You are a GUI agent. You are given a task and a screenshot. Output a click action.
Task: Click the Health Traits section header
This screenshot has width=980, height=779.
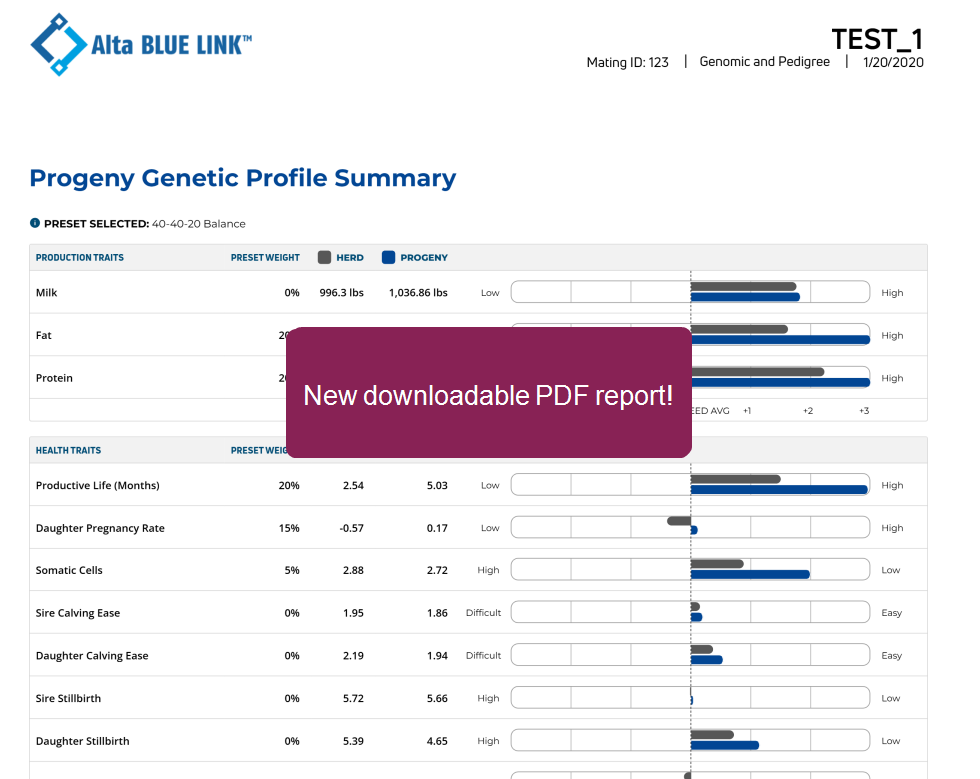68,450
